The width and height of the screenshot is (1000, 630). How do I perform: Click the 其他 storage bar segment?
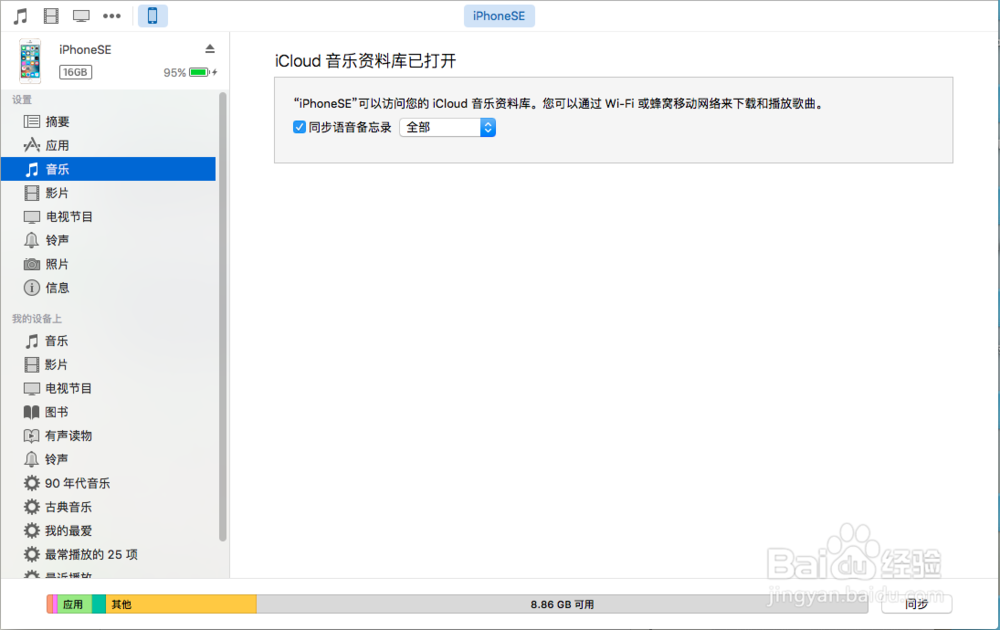[181, 604]
